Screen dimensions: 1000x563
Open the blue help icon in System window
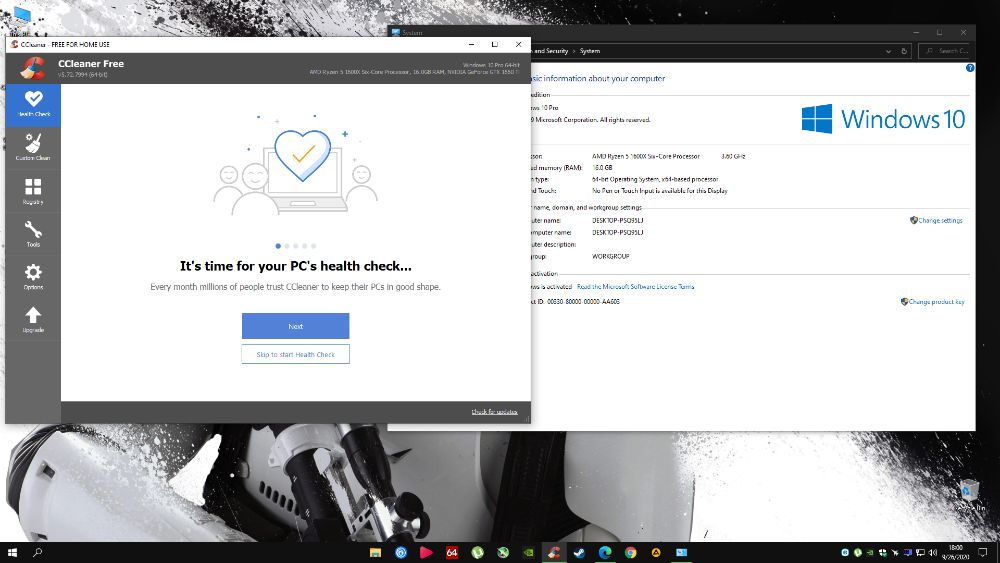pos(970,68)
